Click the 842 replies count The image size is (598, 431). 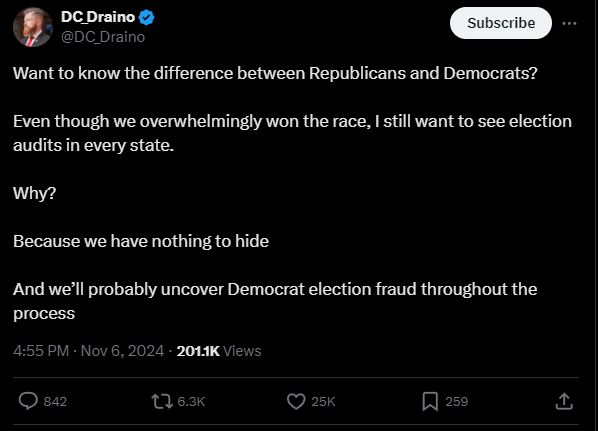click(55, 402)
